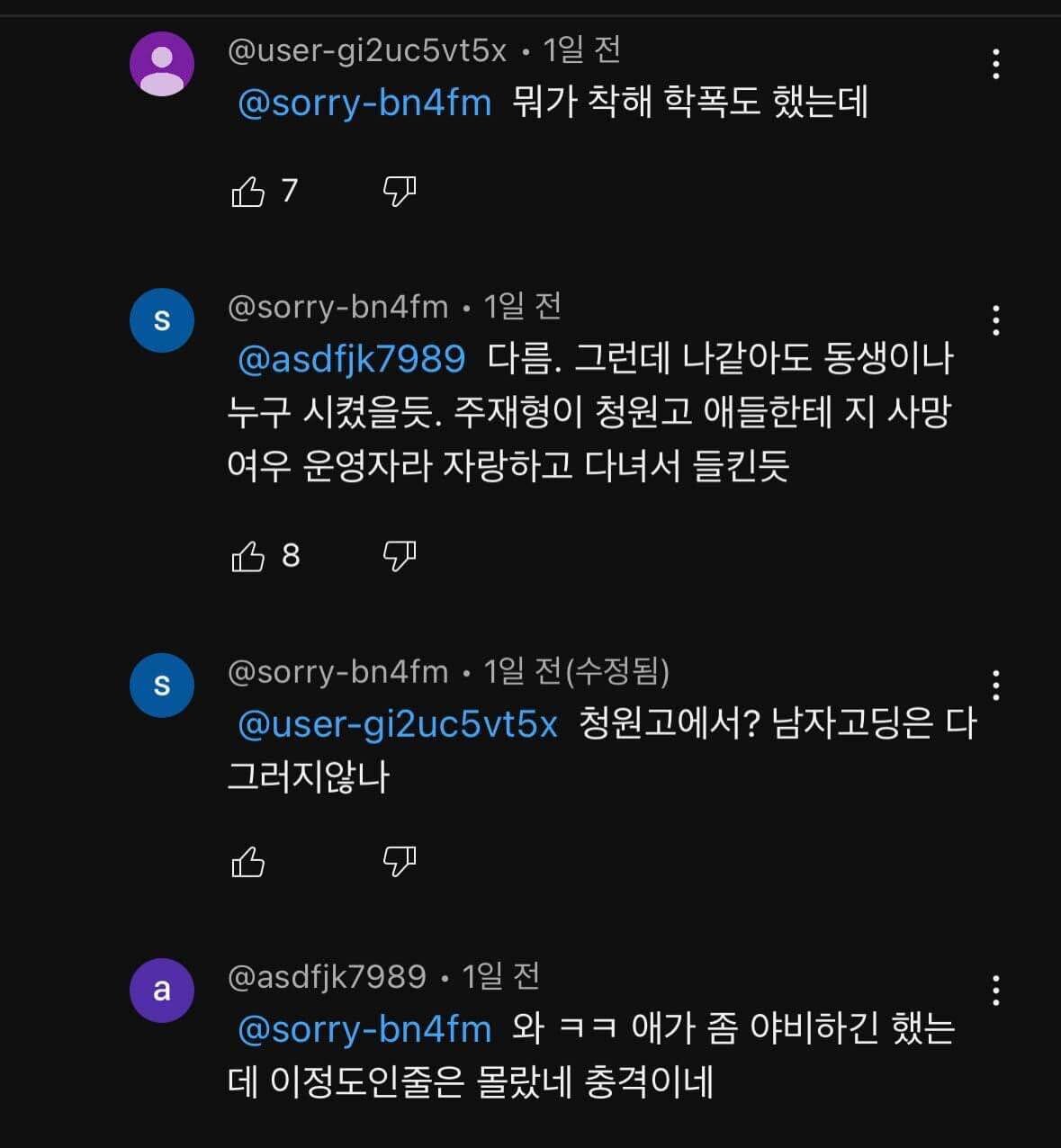Like @user-gi2uc5vt5x's comment with 7 likes
This screenshot has height=1148, width=1061.
click(249, 189)
